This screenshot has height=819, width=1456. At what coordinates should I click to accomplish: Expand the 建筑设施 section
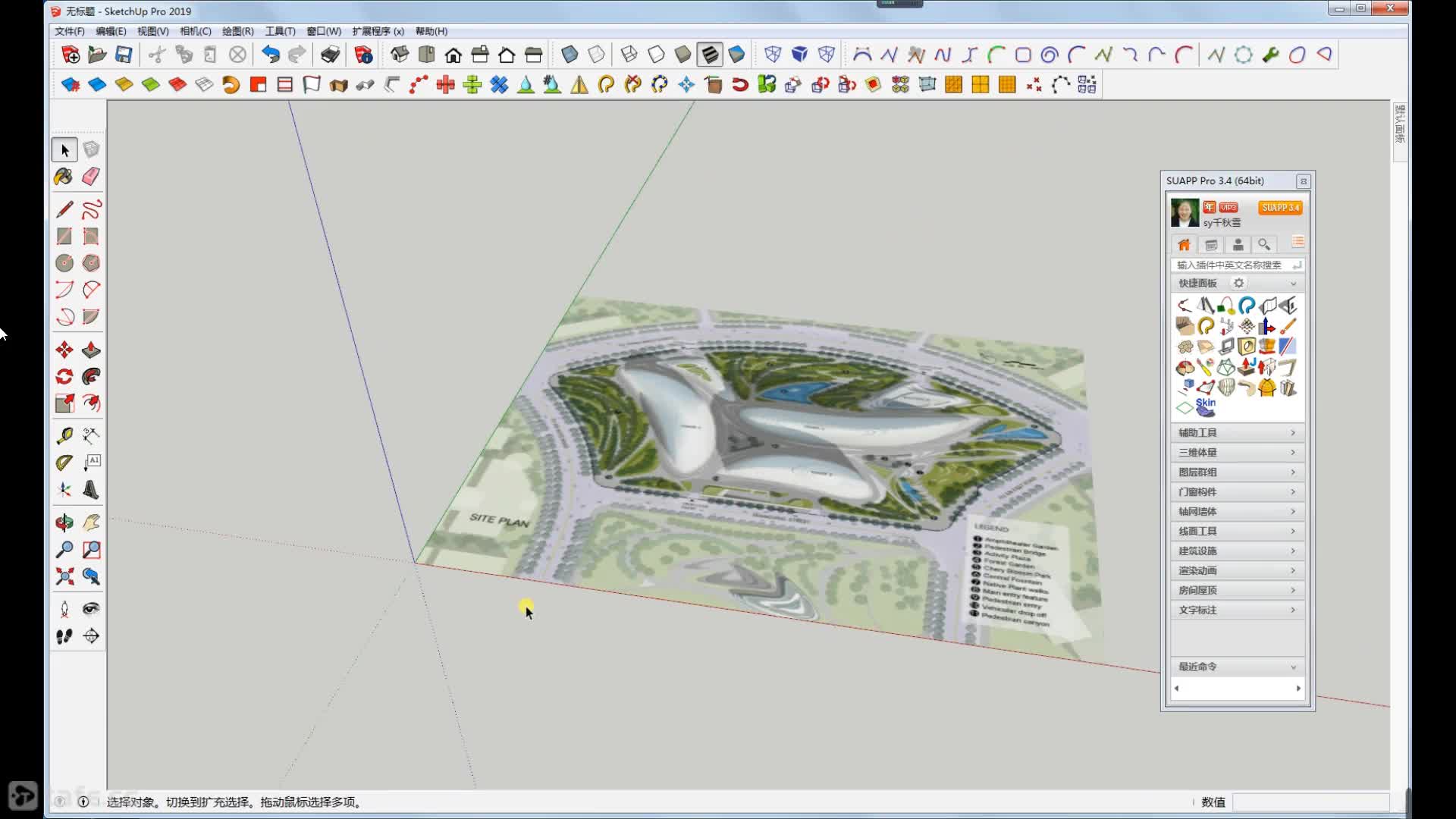coord(1237,551)
